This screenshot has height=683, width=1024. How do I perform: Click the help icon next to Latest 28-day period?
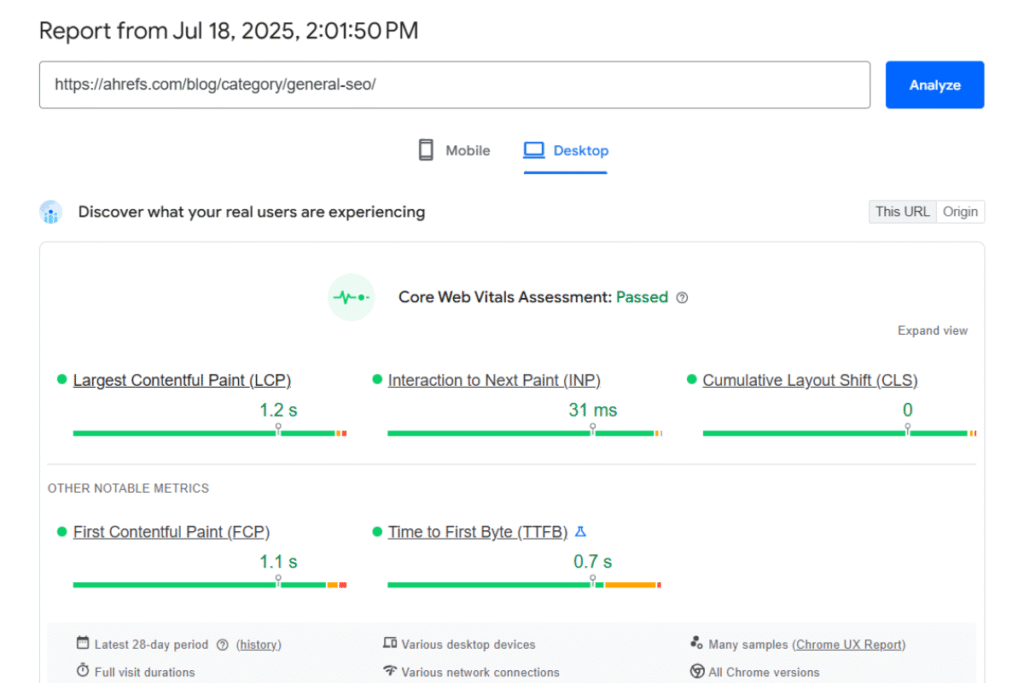223,645
